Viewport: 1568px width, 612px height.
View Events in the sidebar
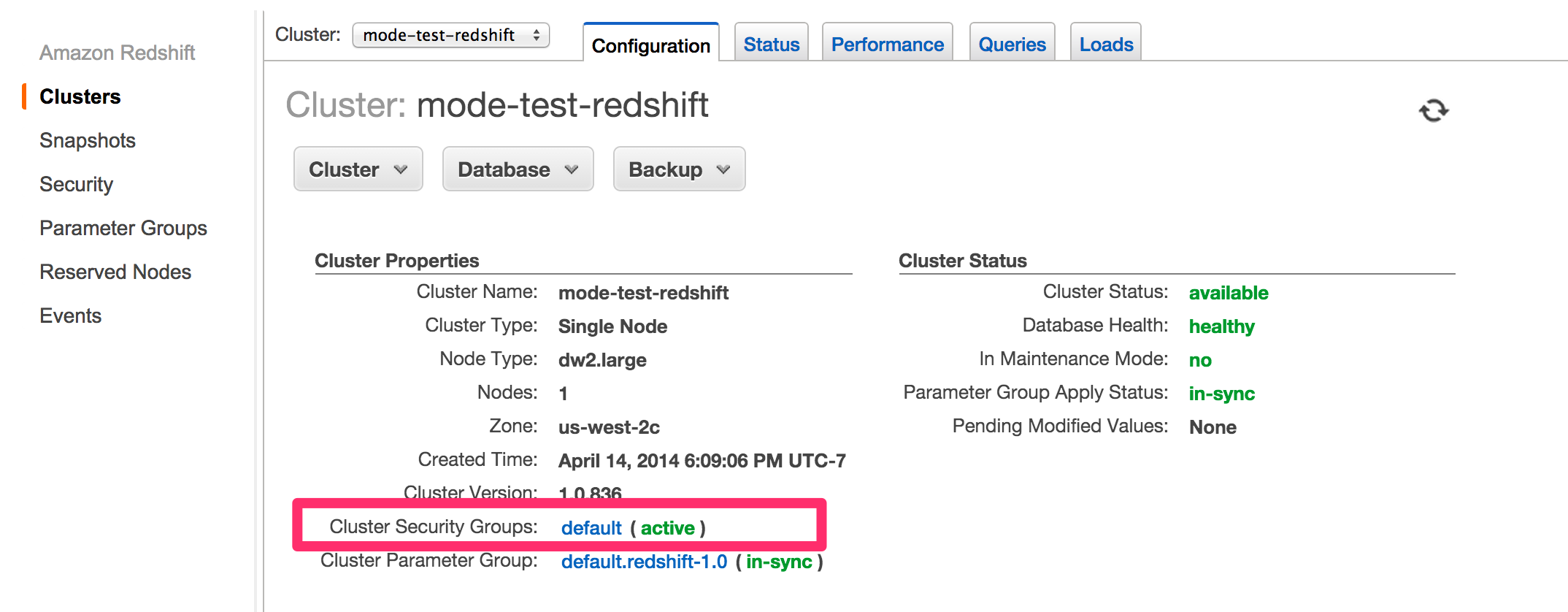pos(71,315)
